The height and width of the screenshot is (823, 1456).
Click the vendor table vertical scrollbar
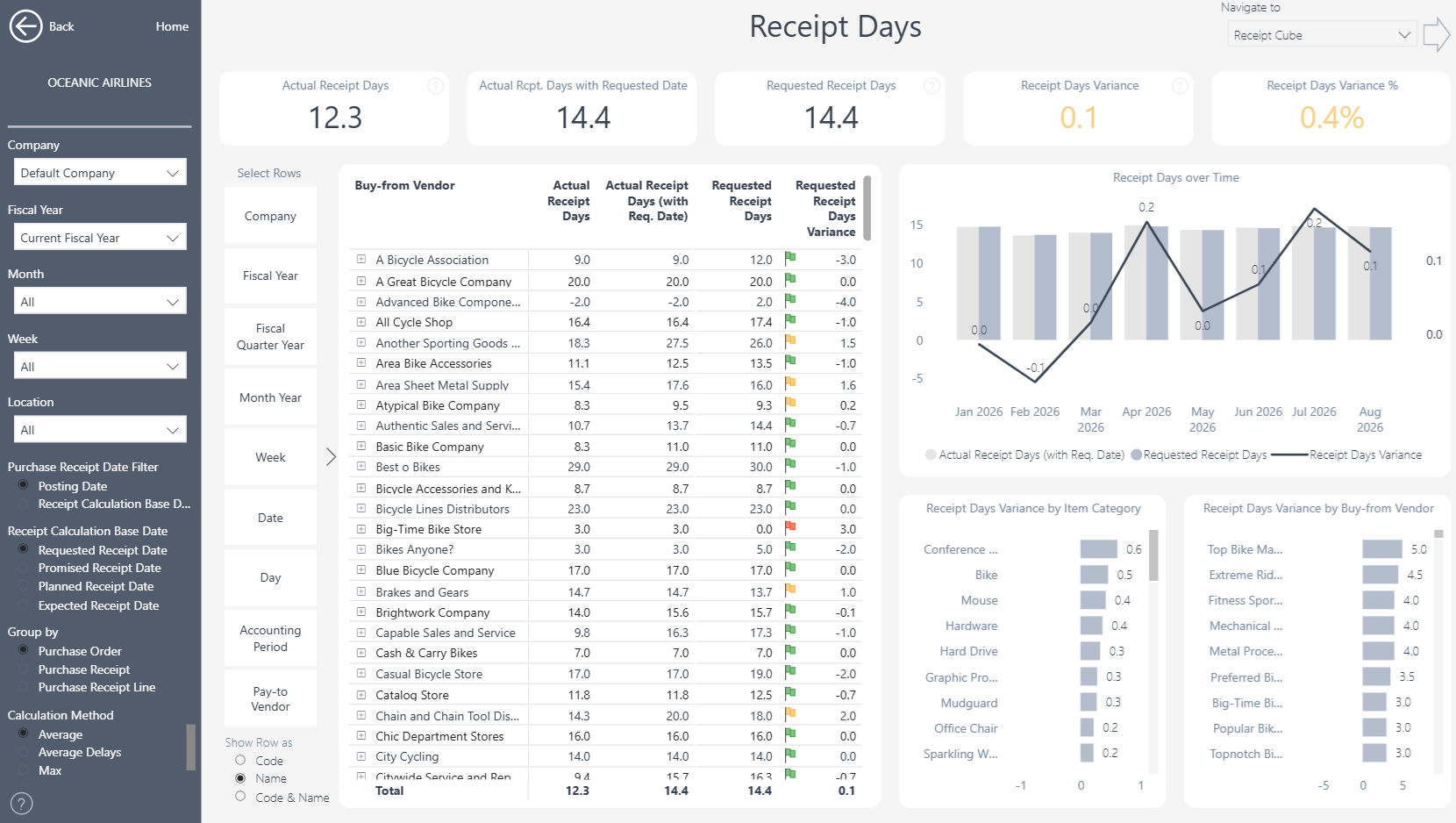pyautogui.click(x=867, y=208)
